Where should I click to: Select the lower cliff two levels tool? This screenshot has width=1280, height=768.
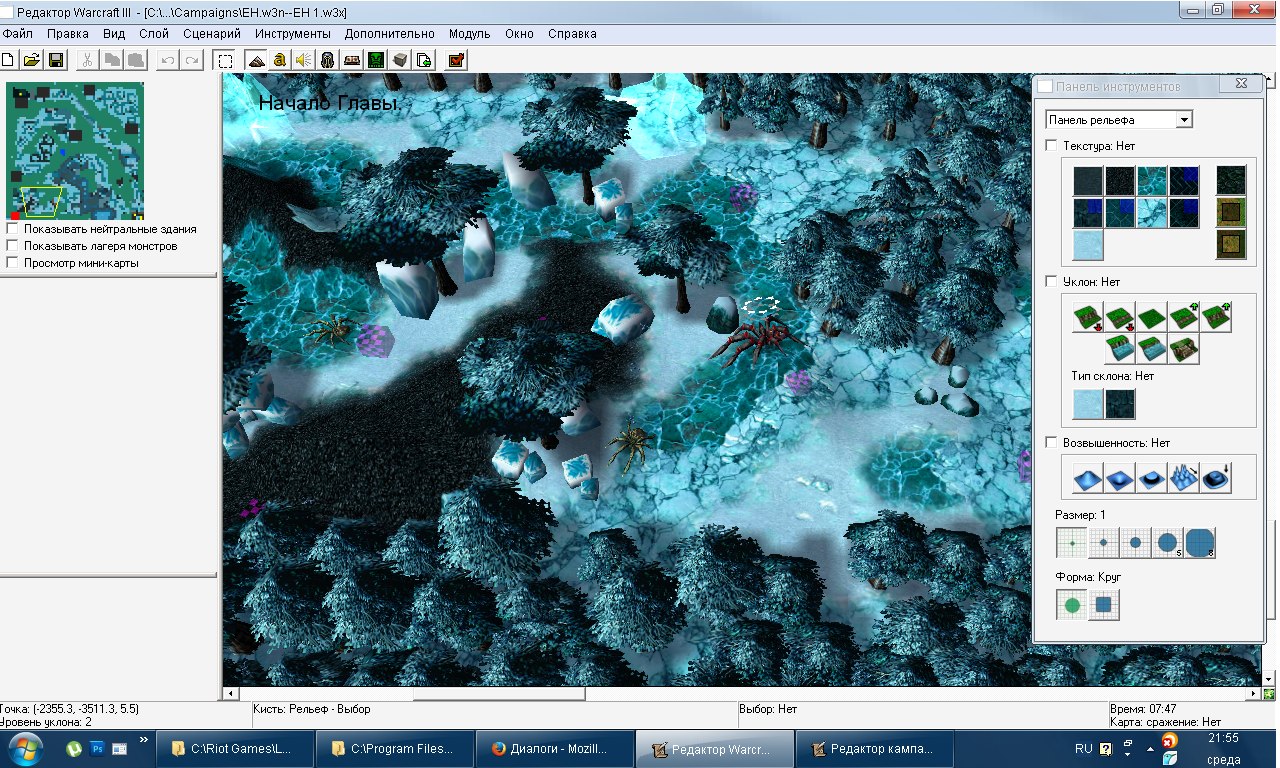pos(1087,317)
